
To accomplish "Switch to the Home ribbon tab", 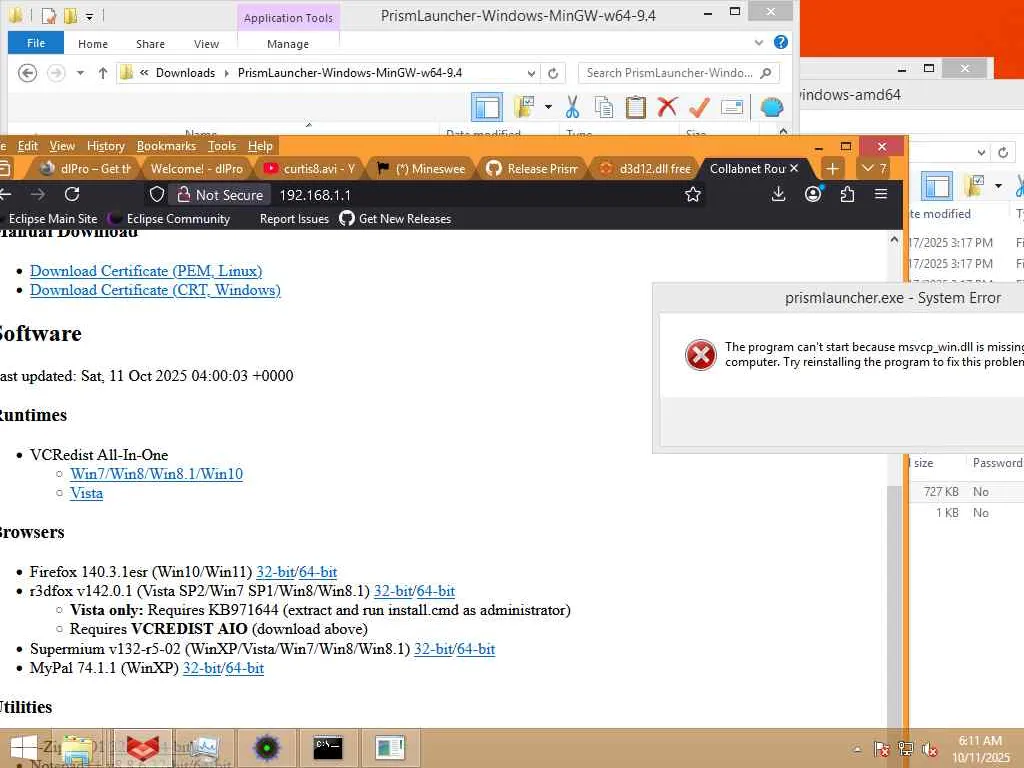I will (93, 44).
